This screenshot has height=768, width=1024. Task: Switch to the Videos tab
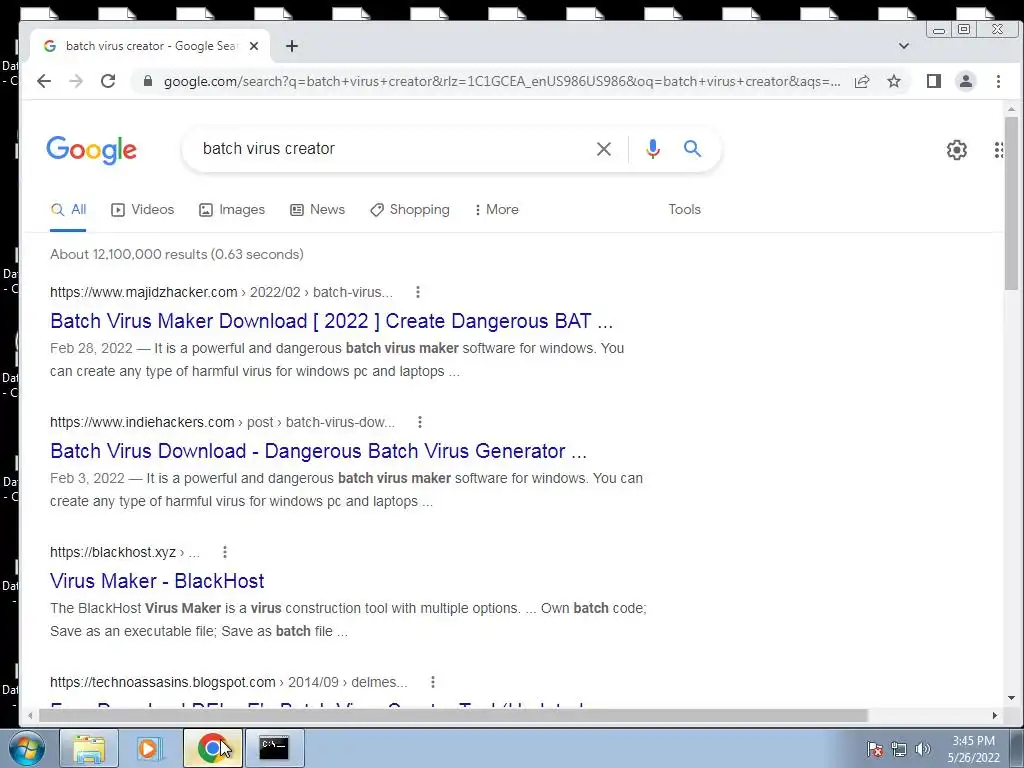143,210
